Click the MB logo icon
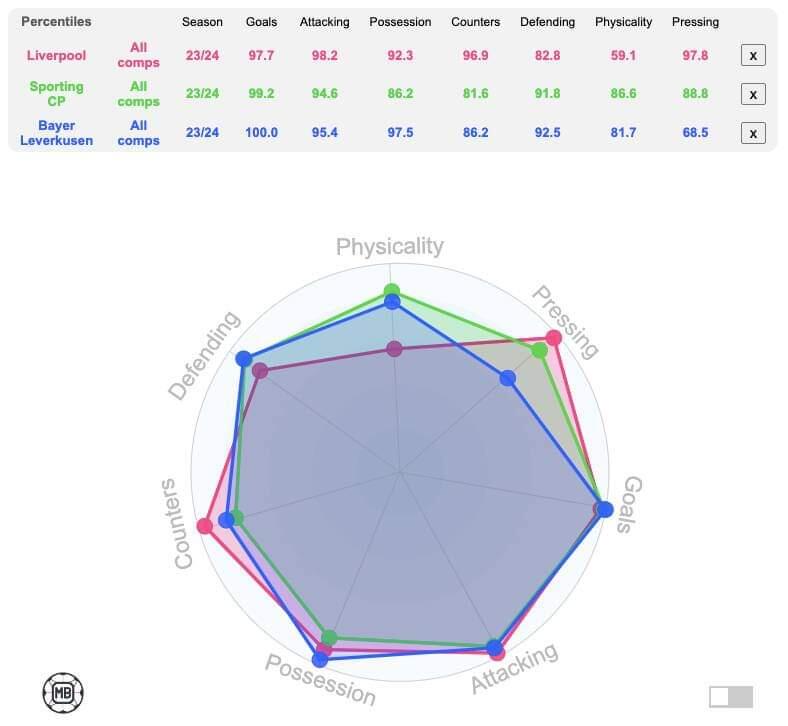The height and width of the screenshot is (726, 788). tap(63, 691)
